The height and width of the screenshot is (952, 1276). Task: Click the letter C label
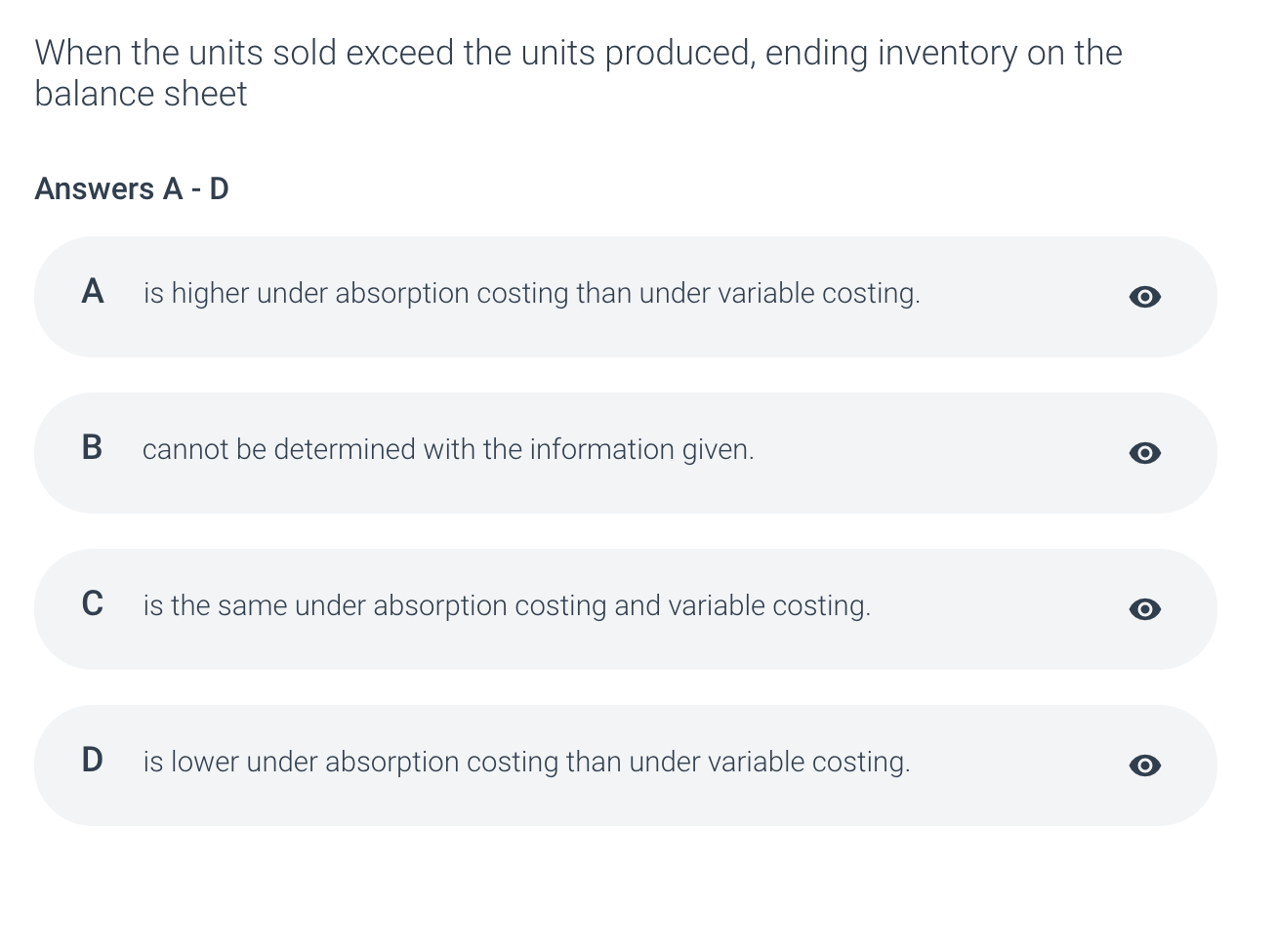pyautogui.click(x=93, y=603)
